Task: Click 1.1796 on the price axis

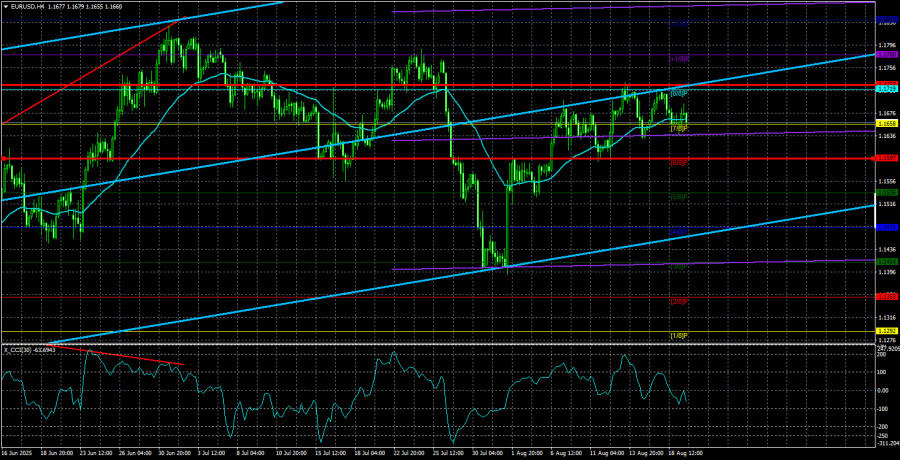Action: point(887,45)
